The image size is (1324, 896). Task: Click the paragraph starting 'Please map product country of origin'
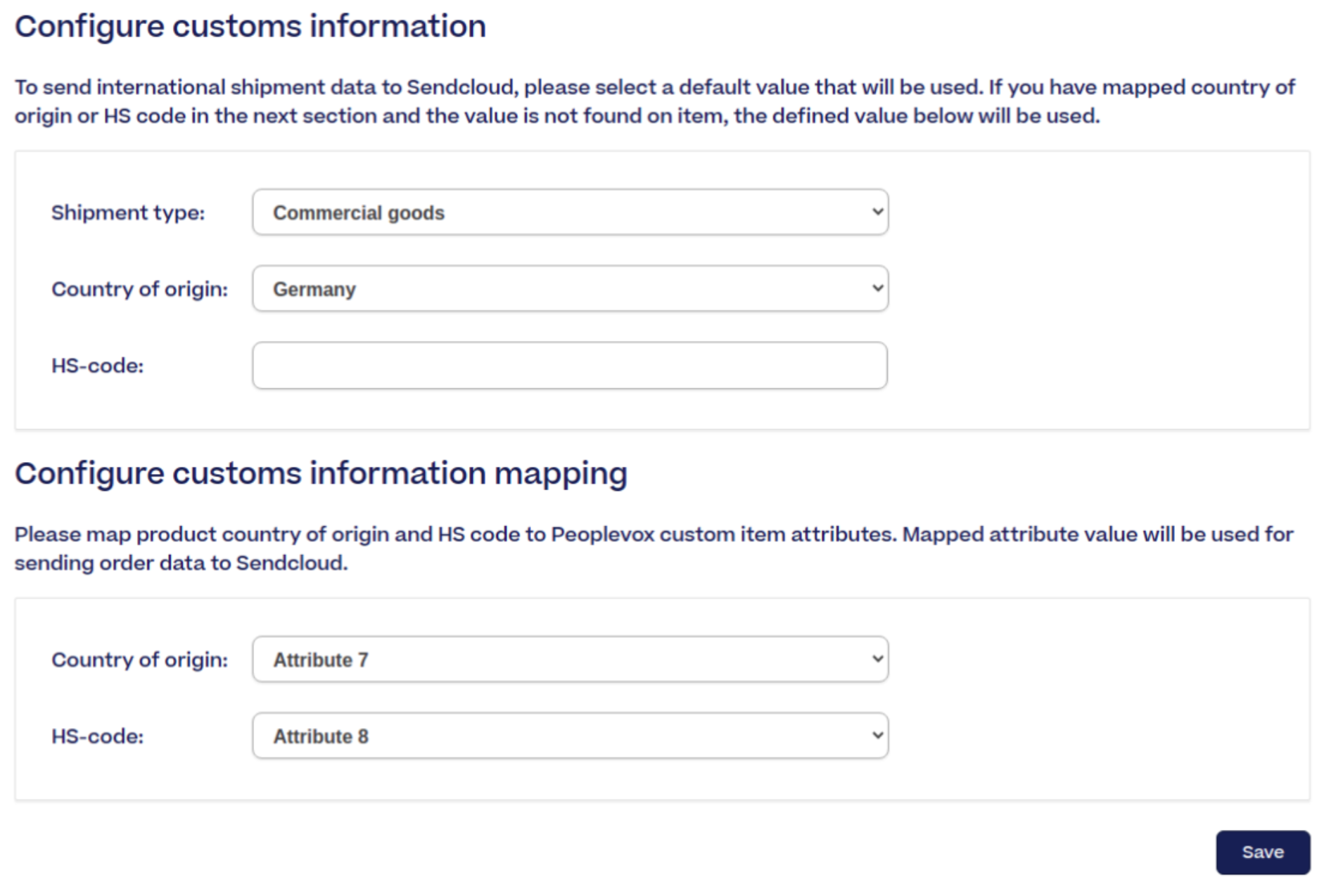[x=654, y=549]
